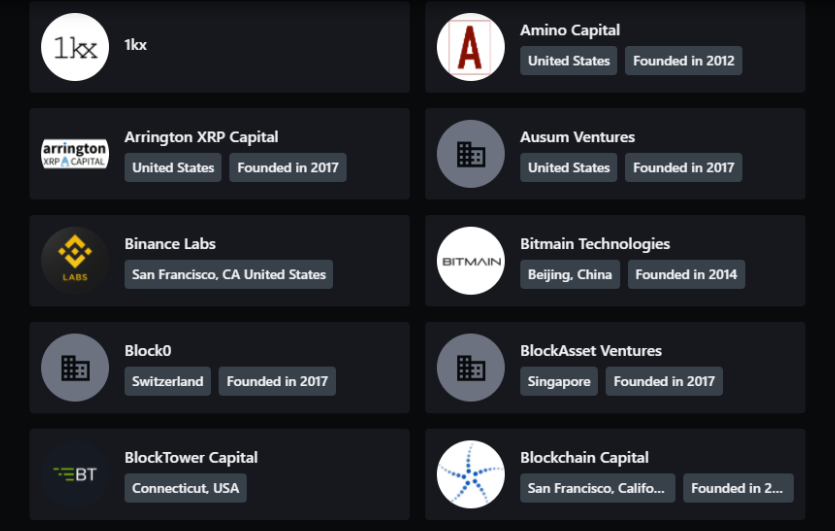Click the Binance Labs name
835x531 pixels.
point(170,244)
